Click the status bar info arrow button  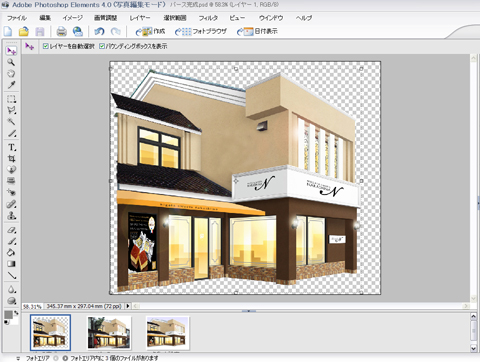pyautogui.click(x=128, y=306)
